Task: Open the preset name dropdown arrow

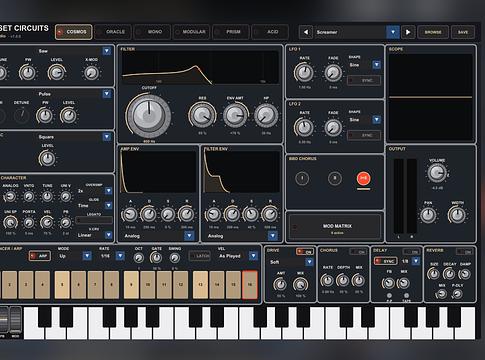Action: pos(393,32)
